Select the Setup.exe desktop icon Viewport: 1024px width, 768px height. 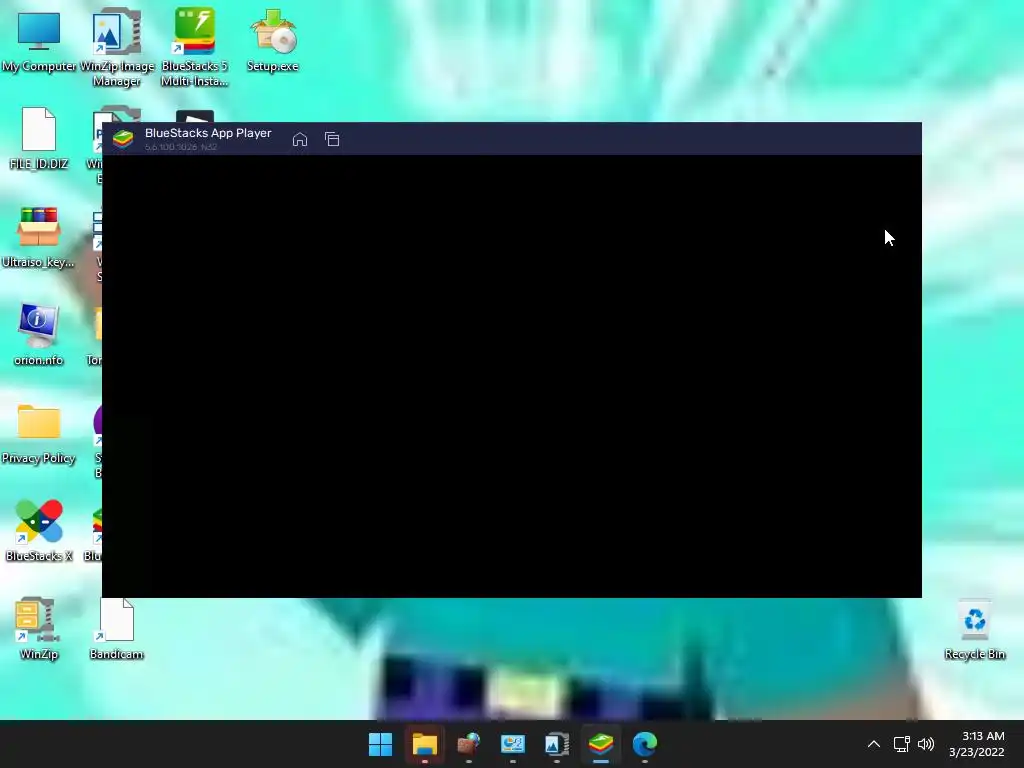pos(273,40)
